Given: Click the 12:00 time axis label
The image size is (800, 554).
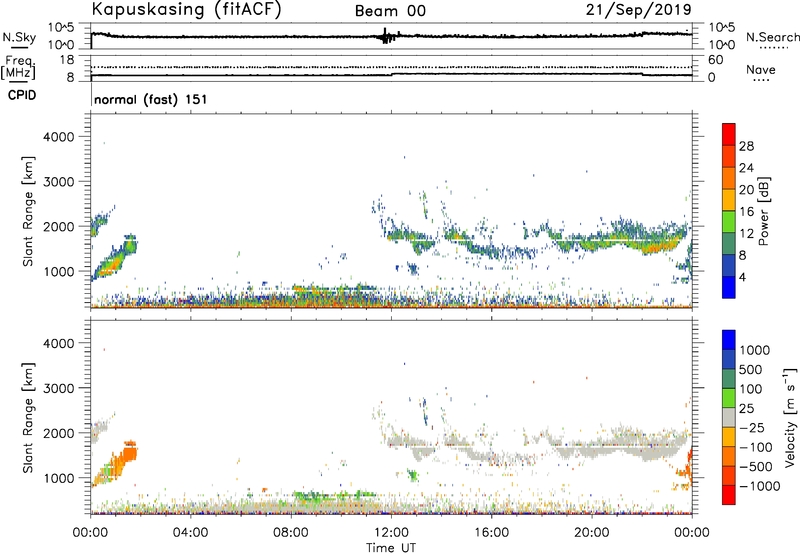Looking at the screenshot, I should pyautogui.click(x=391, y=533).
